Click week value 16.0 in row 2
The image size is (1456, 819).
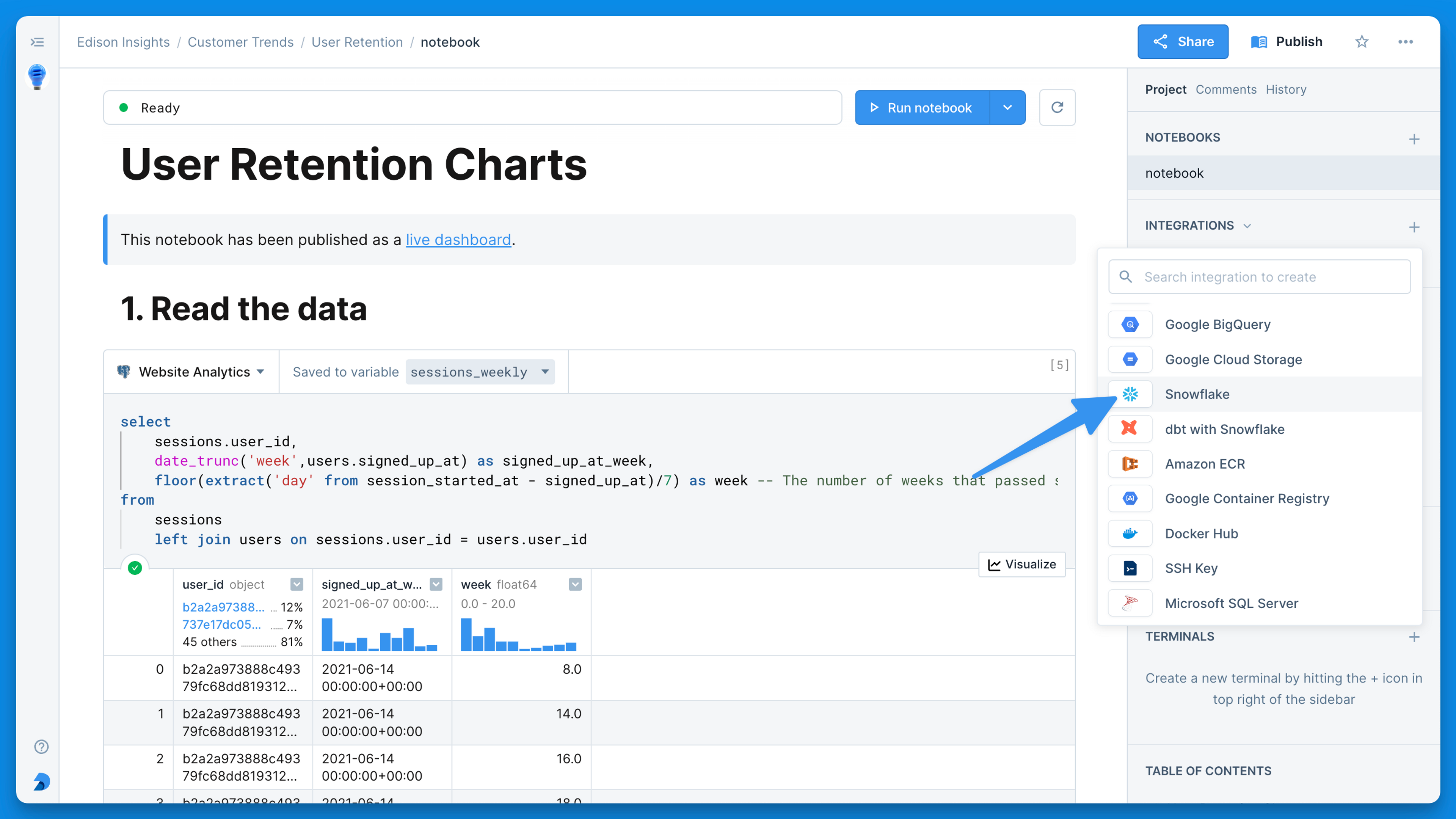coord(569,758)
